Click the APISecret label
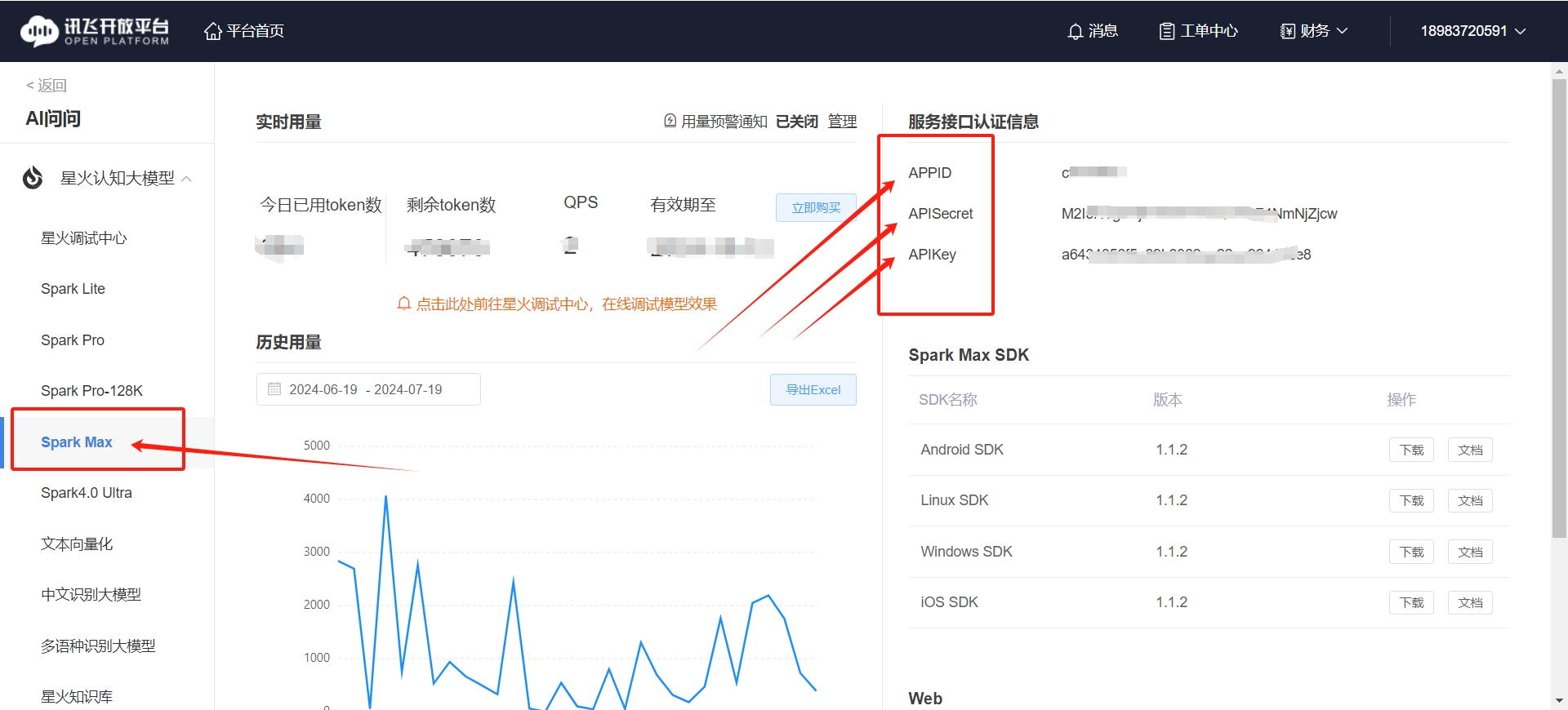 pyautogui.click(x=941, y=214)
